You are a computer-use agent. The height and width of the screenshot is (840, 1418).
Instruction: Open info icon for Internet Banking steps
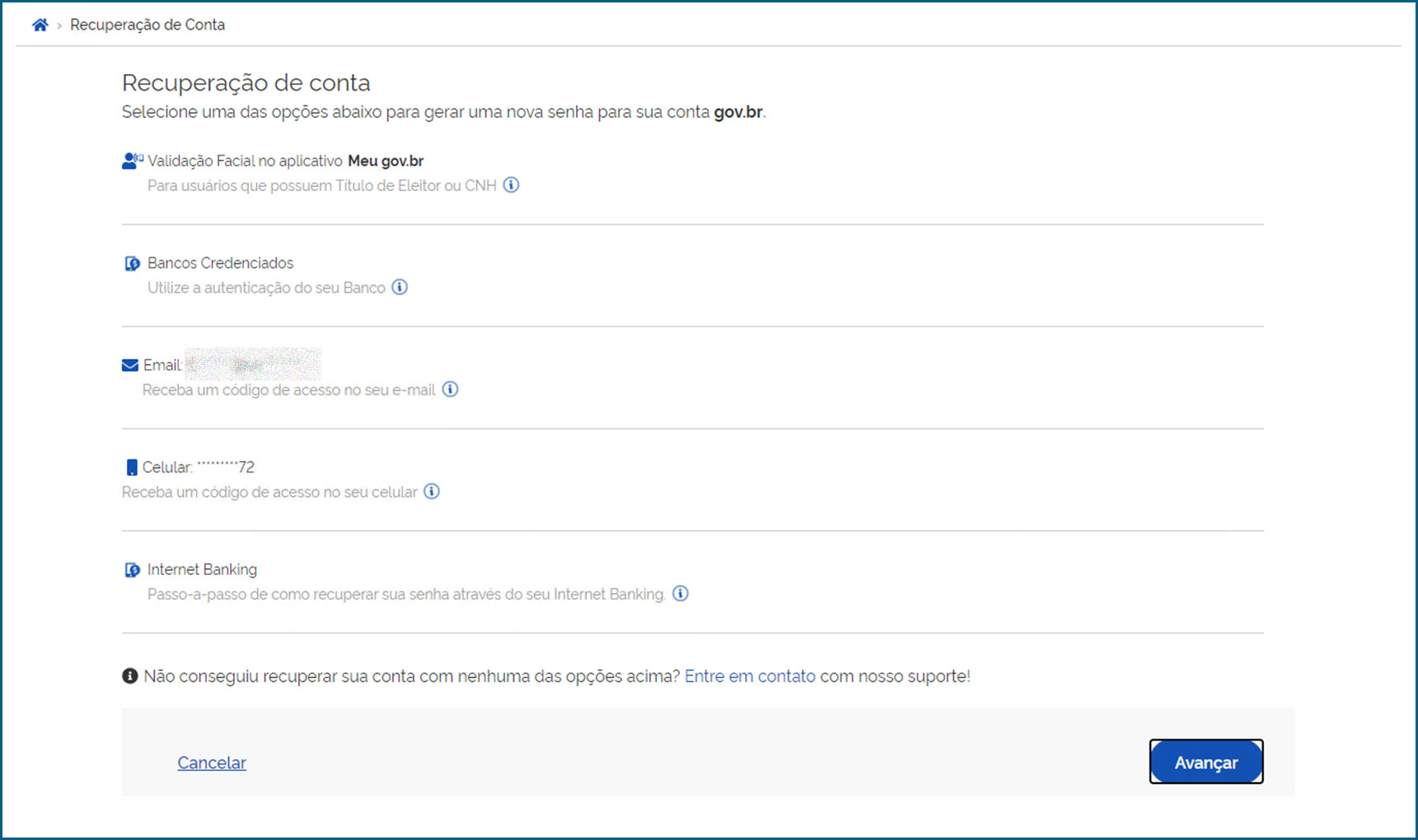pyautogui.click(x=681, y=594)
